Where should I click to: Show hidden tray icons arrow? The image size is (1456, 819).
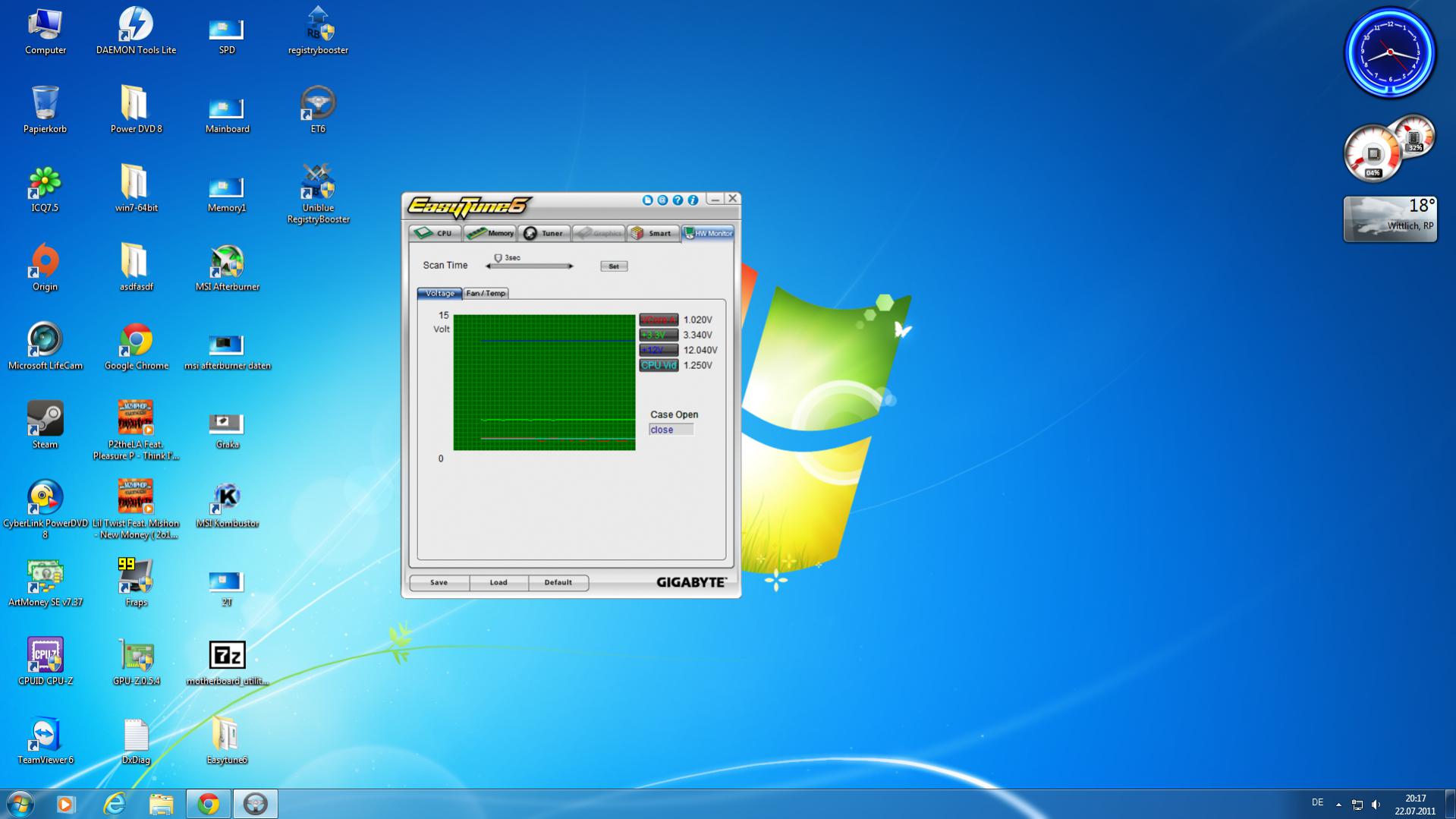click(1338, 805)
